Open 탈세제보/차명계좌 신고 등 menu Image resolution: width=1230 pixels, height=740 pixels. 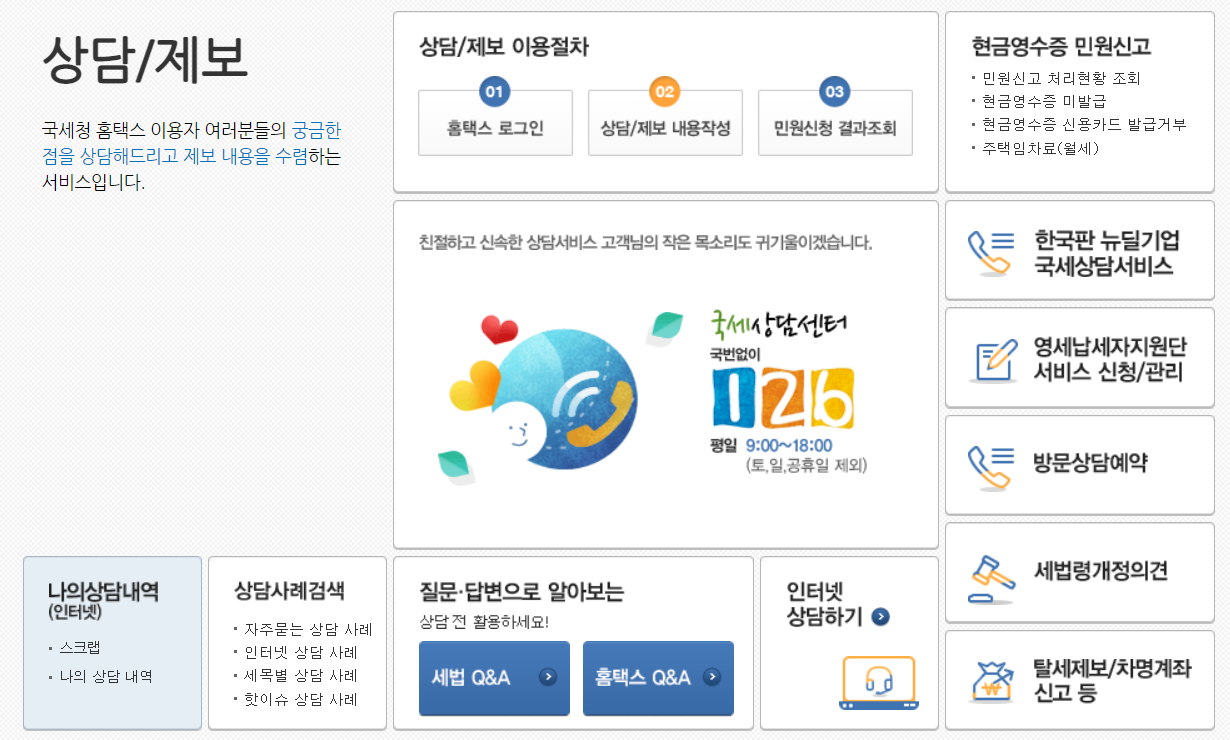[x=1079, y=680]
